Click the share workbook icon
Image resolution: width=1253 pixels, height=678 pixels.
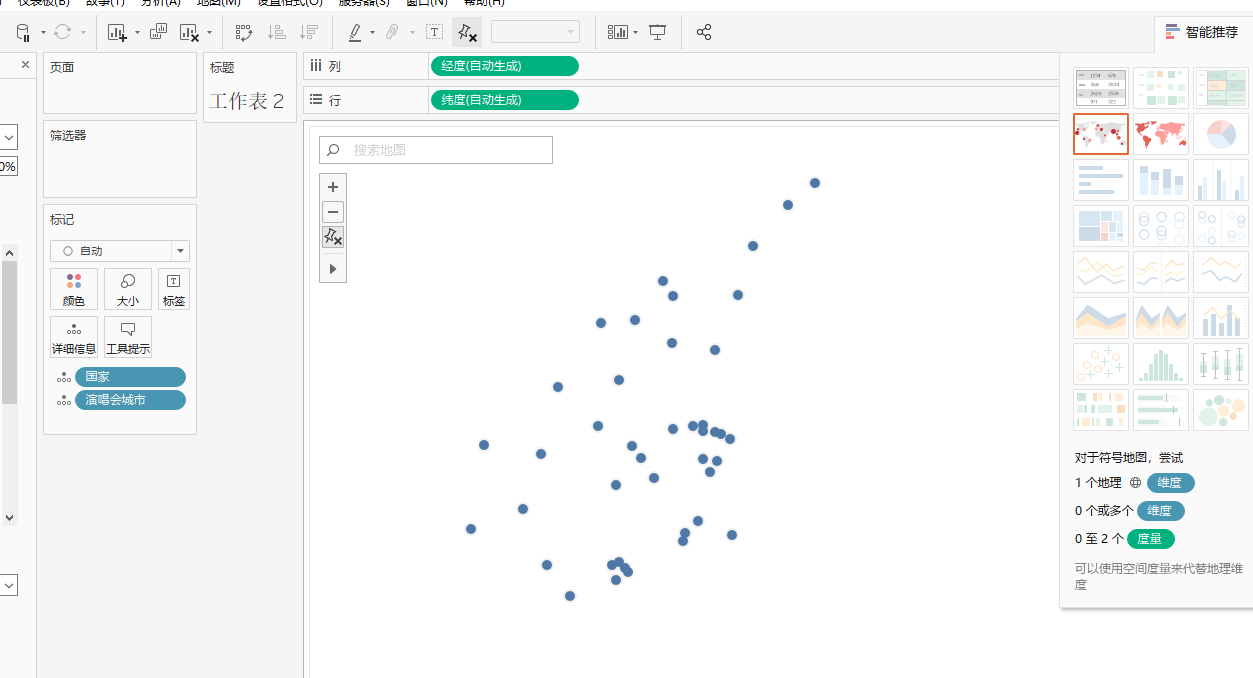704,32
